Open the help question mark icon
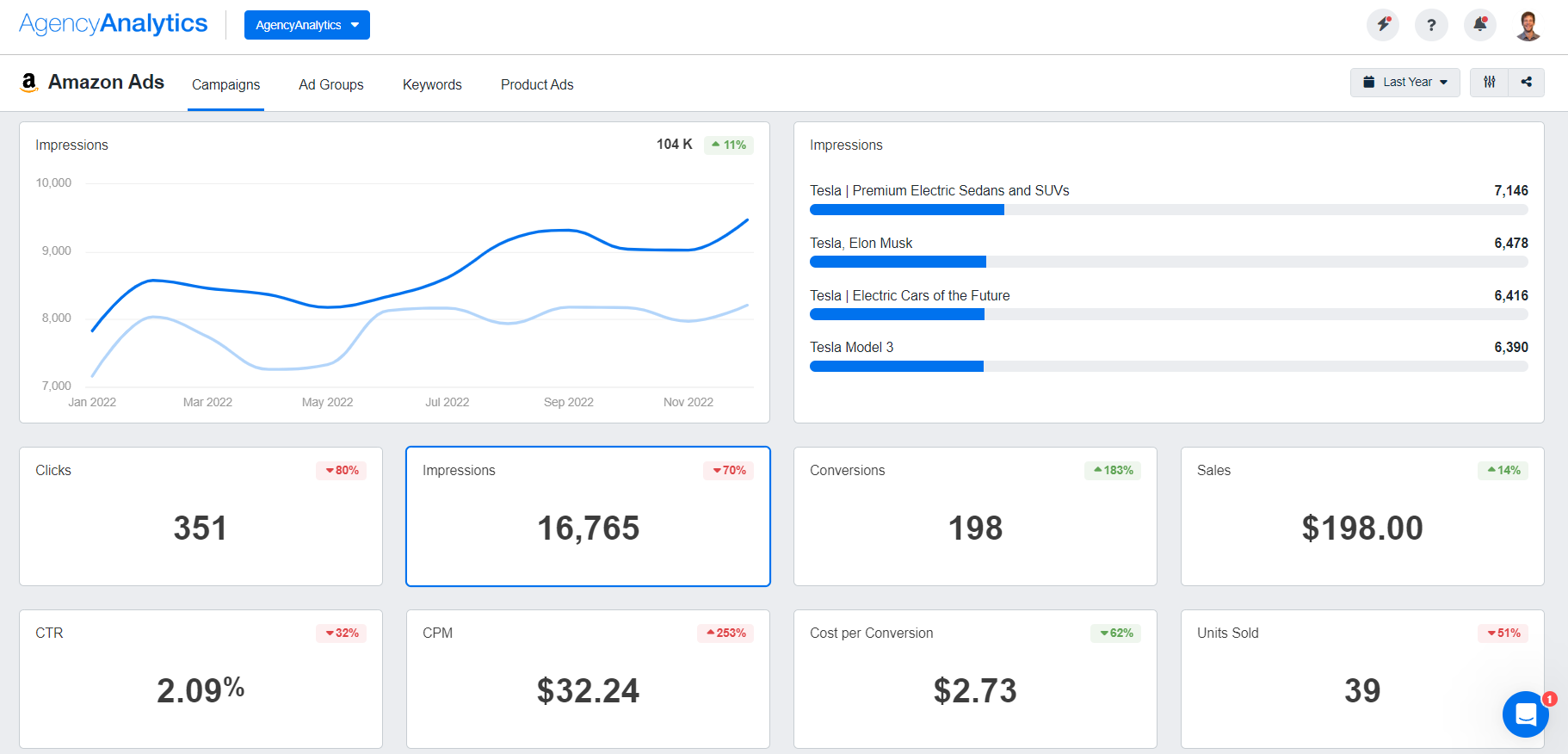The height and width of the screenshot is (754, 1568). [x=1431, y=25]
